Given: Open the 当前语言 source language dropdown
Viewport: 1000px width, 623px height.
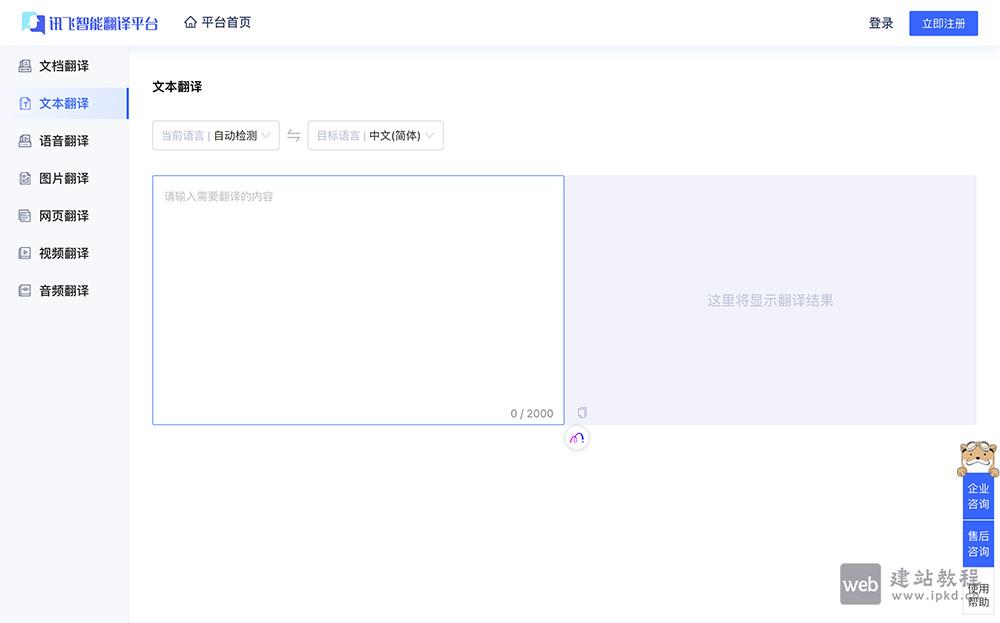Looking at the screenshot, I should pos(216,135).
